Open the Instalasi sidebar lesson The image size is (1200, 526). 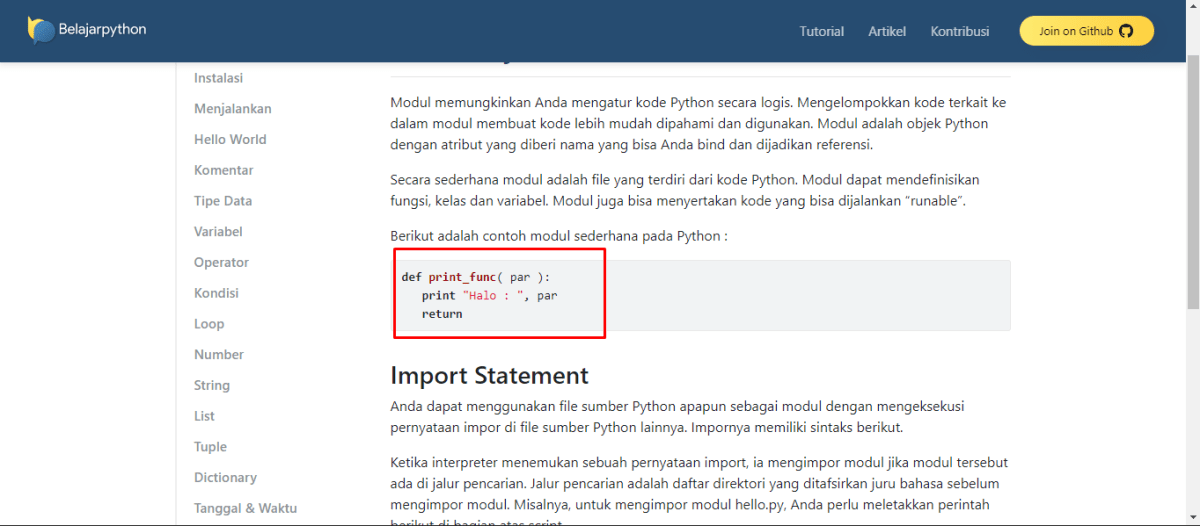[218, 78]
